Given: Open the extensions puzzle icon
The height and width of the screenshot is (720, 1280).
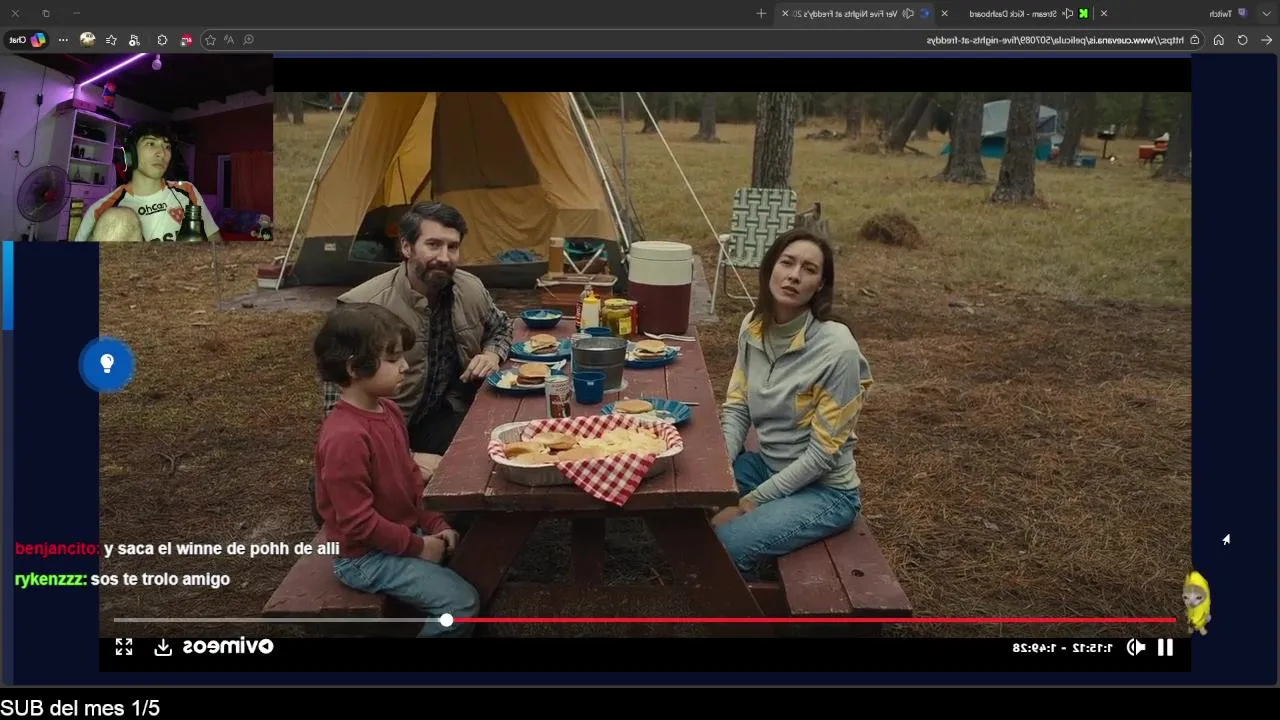Looking at the screenshot, I should (161, 40).
